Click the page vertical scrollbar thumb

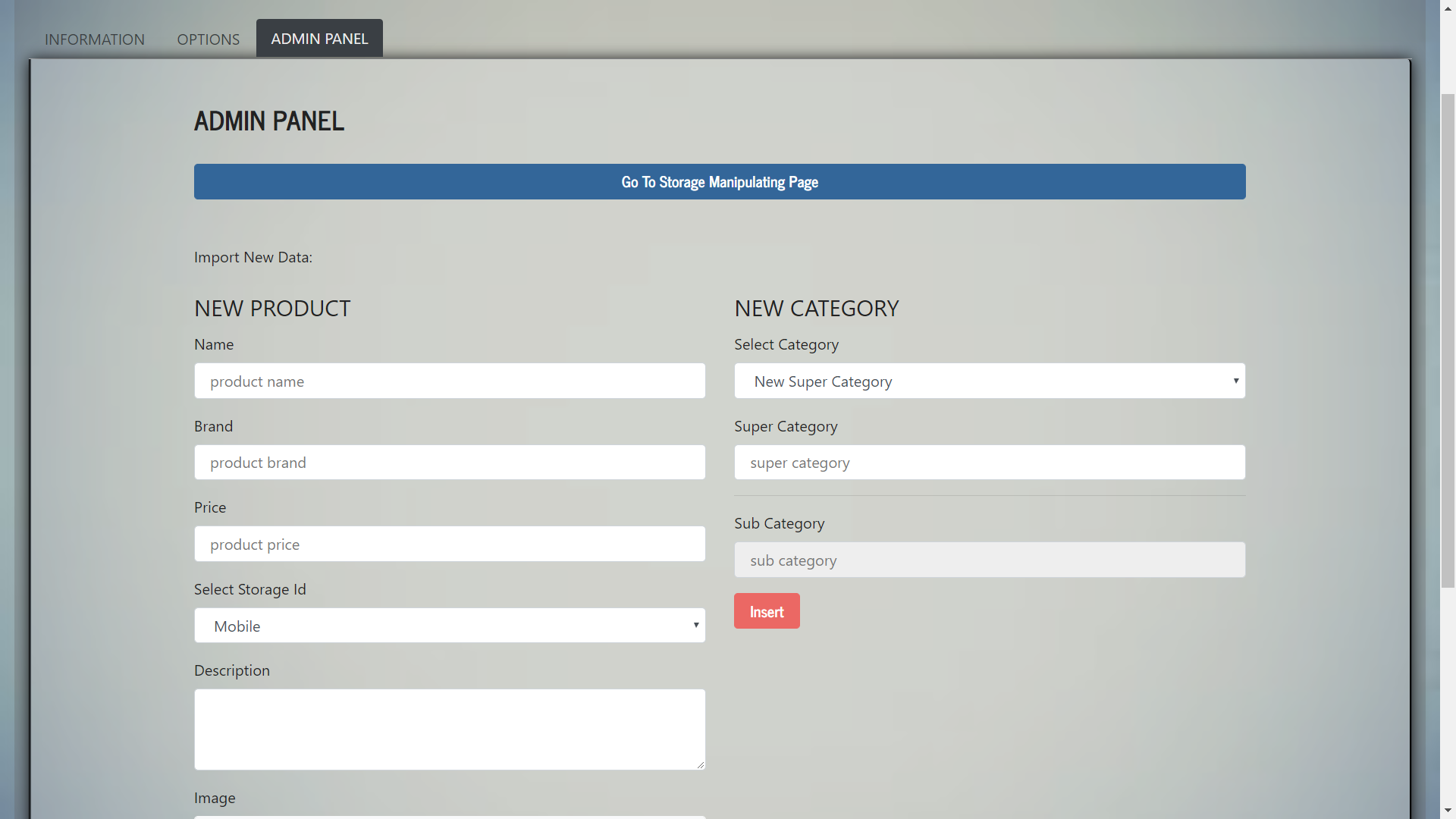click(1448, 340)
